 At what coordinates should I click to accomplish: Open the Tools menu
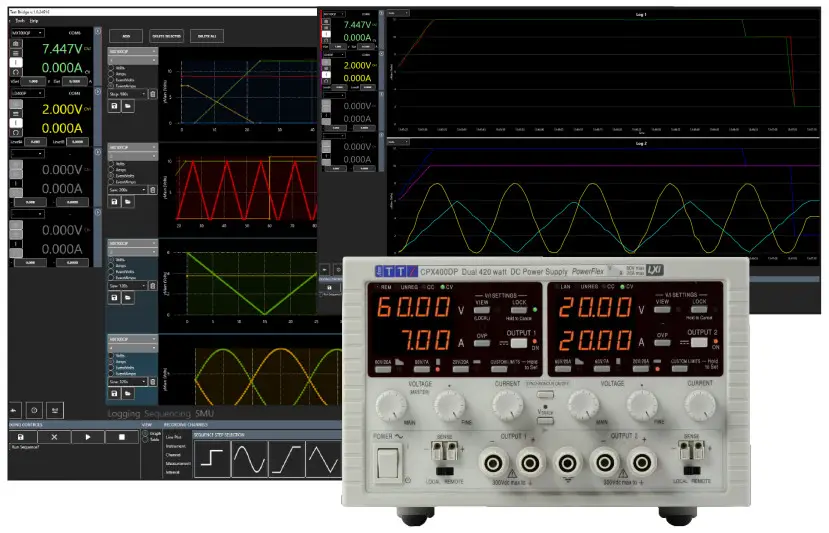click(20, 21)
